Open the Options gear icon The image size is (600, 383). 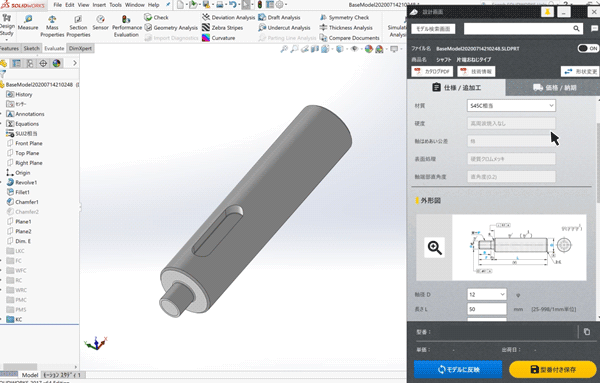279,5
